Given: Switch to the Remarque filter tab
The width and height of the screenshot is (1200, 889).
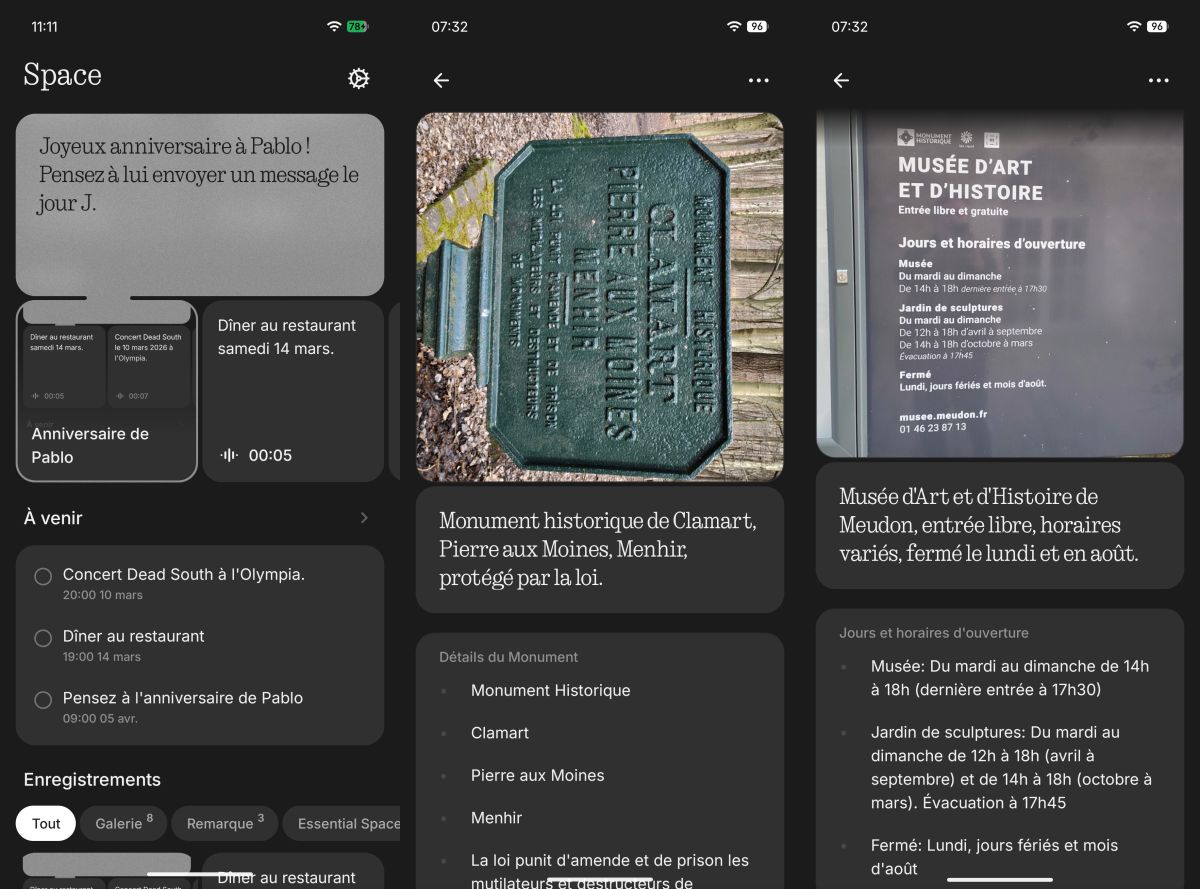Looking at the screenshot, I should (225, 823).
